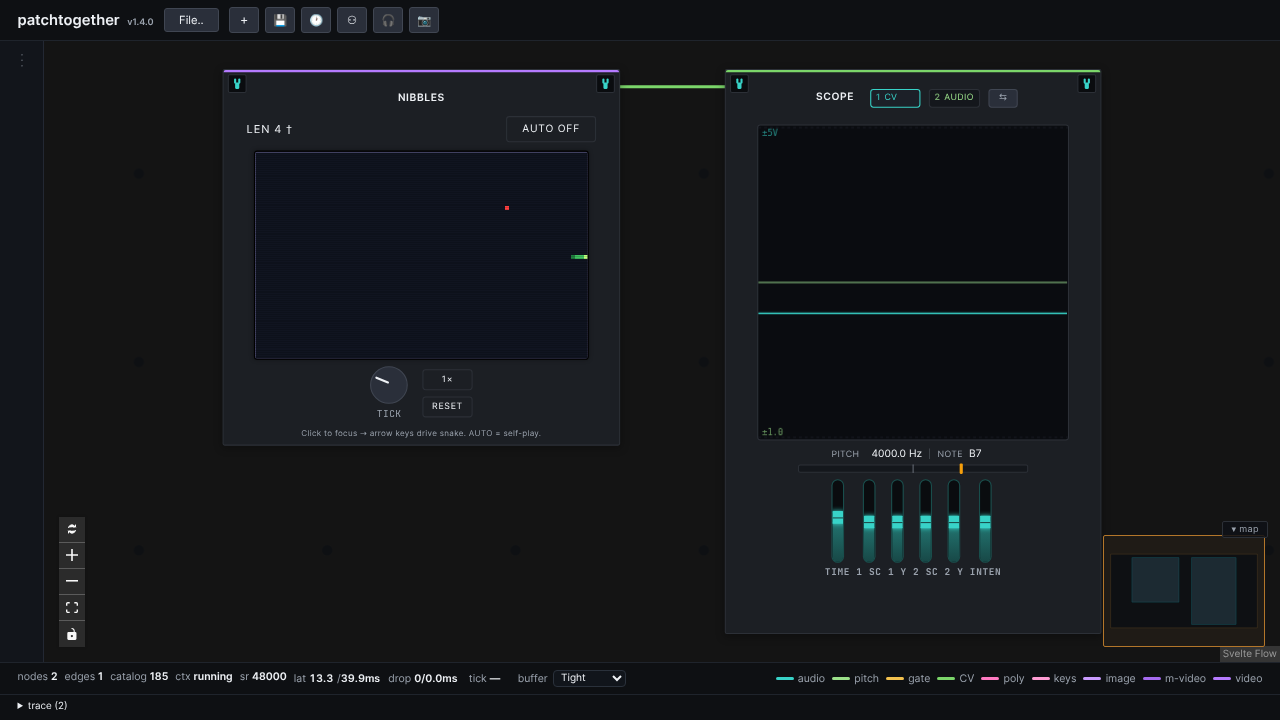Screen dimensions: 1280x720
Task: Click the NOTE B7 readout
Action: 959,454
